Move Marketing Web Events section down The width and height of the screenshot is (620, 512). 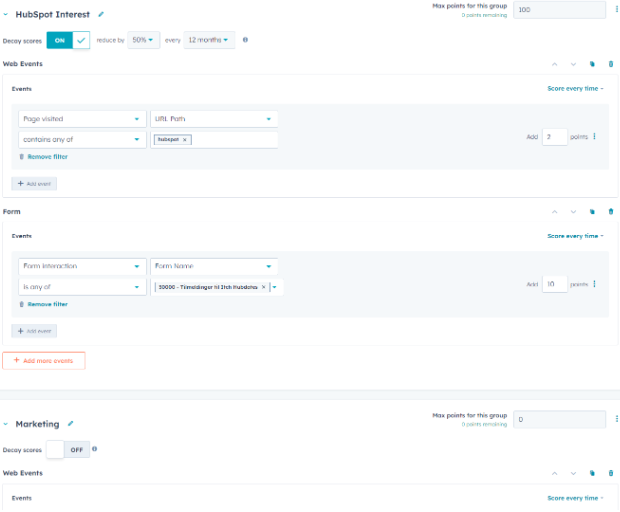(573, 473)
